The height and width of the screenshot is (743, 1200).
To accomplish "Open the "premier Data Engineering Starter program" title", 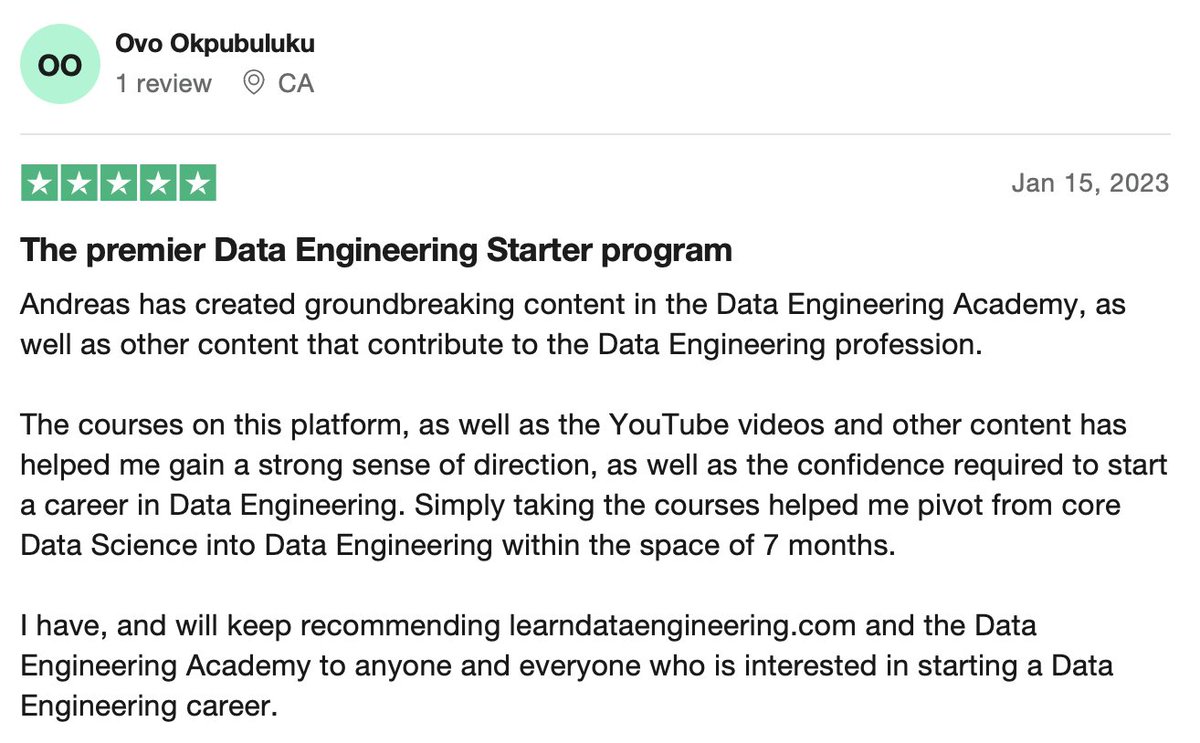I will click(376, 249).
